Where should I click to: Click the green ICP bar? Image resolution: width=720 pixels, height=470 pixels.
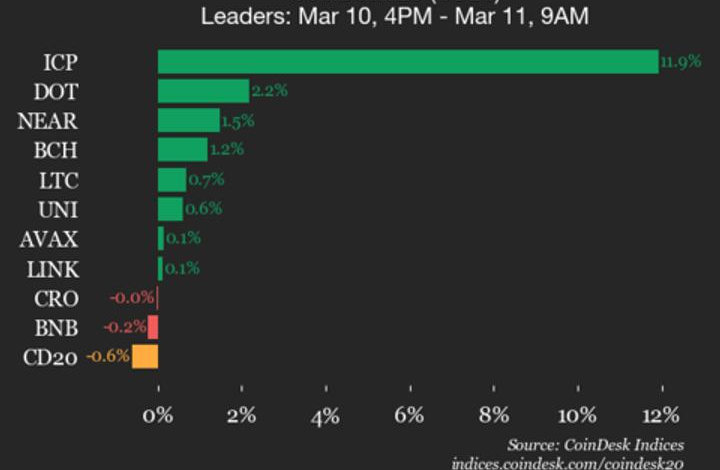pyautogui.click(x=407, y=62)
